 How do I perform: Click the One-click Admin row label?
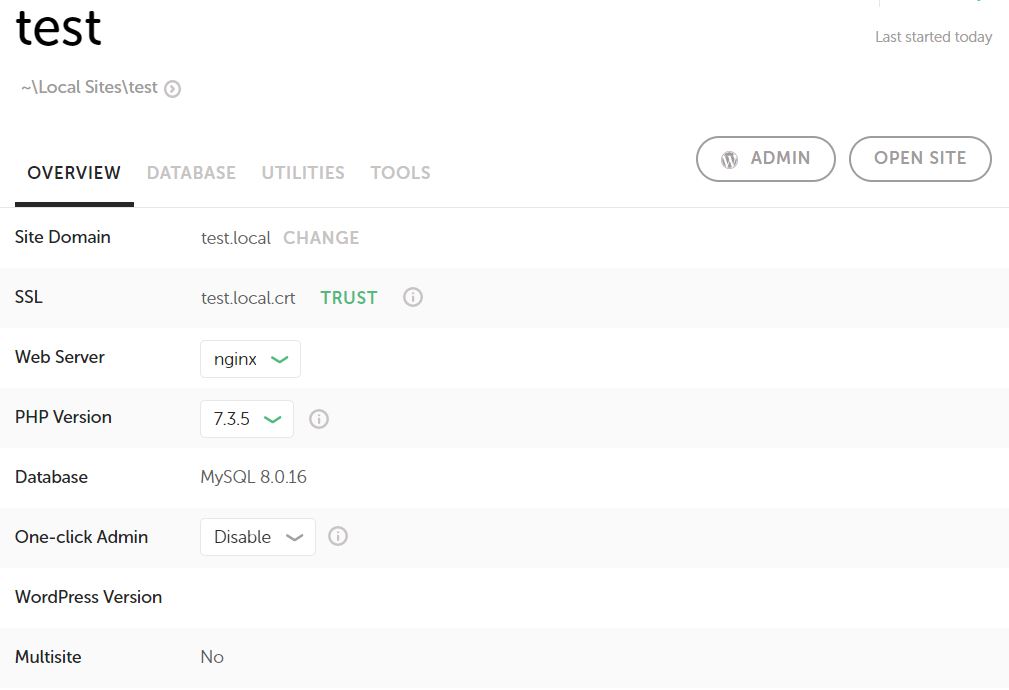point(81,537)
